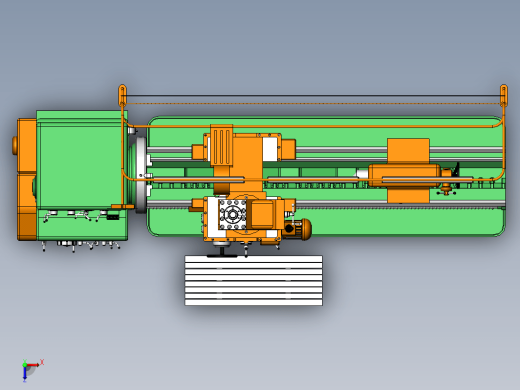Select the white slatted operator platform
This screenshot has width=520, height=390.
tap(254, 280)
